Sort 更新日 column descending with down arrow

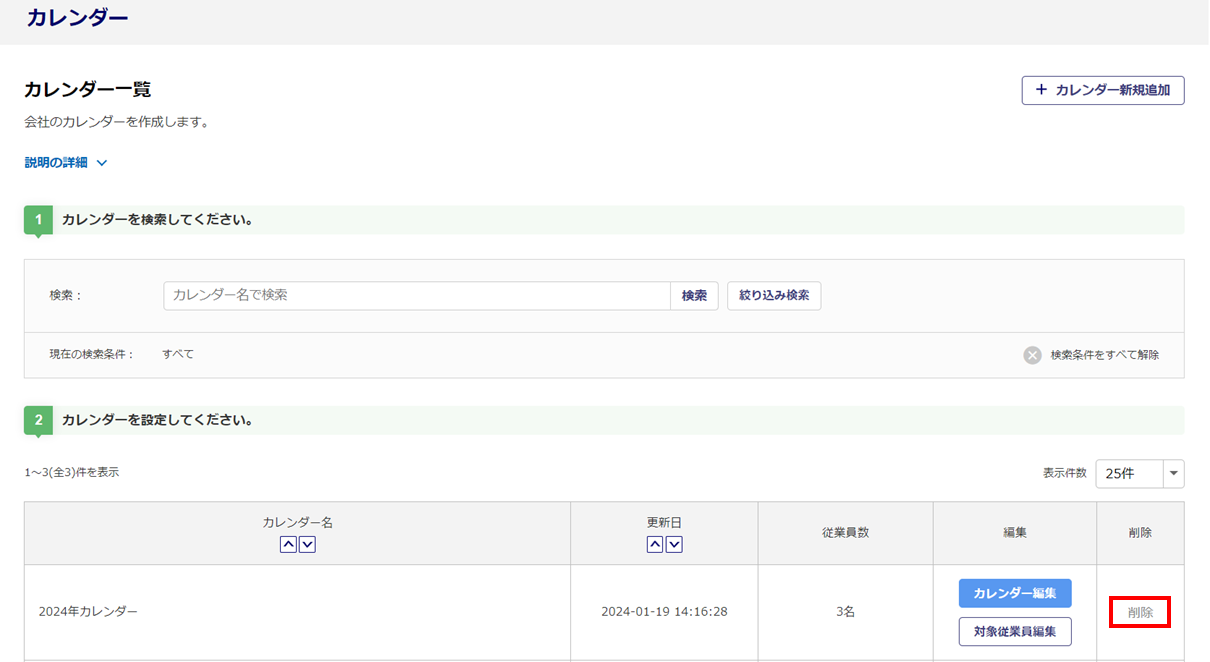tap(675, 544)
